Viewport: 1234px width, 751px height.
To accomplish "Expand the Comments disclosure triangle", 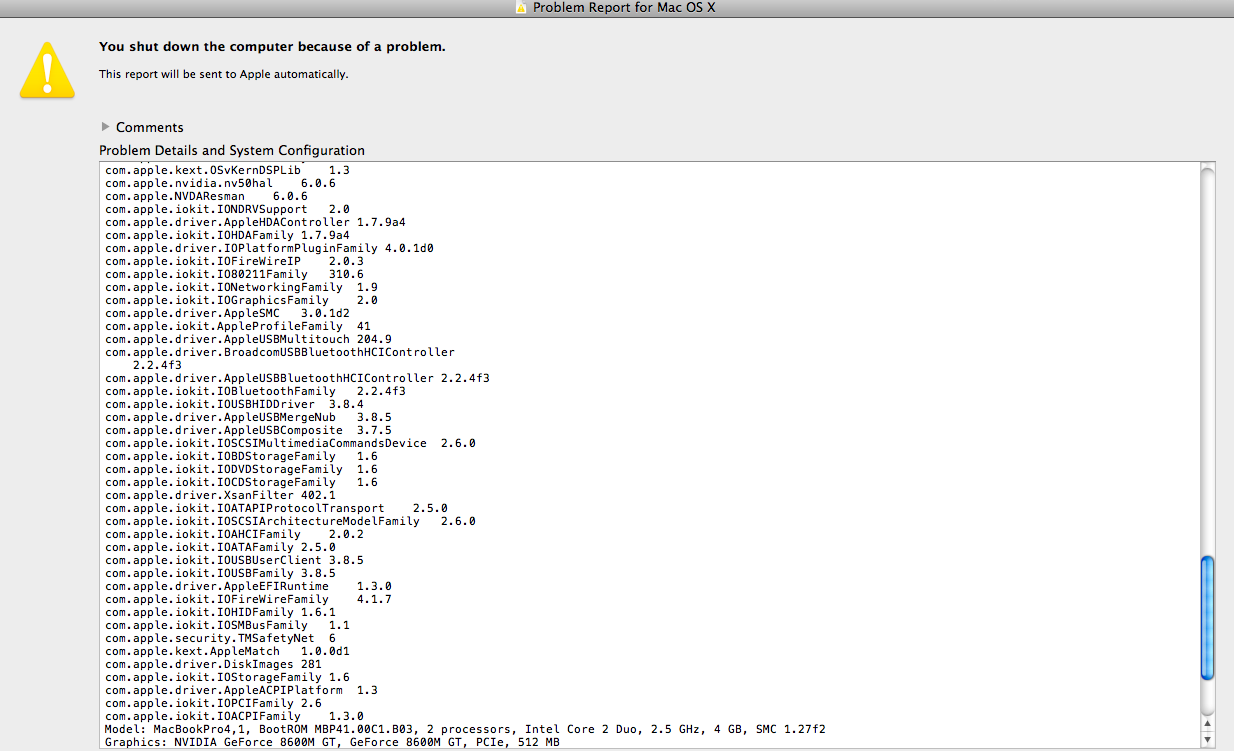I will [106, 127].
